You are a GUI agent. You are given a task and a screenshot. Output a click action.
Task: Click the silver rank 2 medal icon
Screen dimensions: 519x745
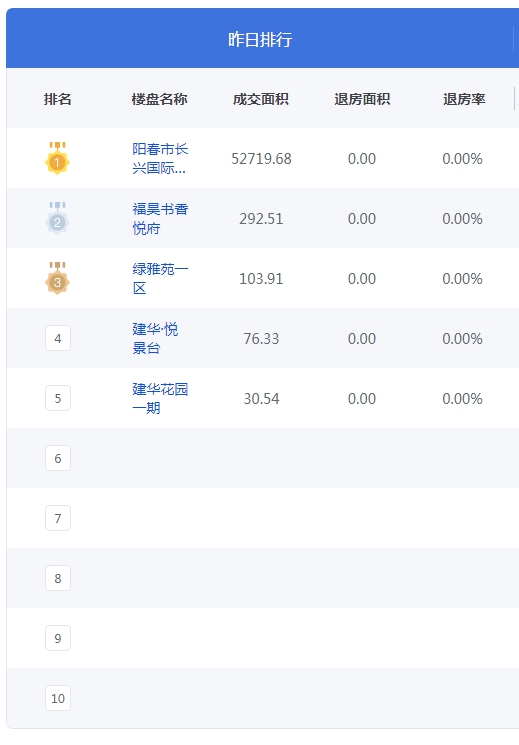coord(58,218)
